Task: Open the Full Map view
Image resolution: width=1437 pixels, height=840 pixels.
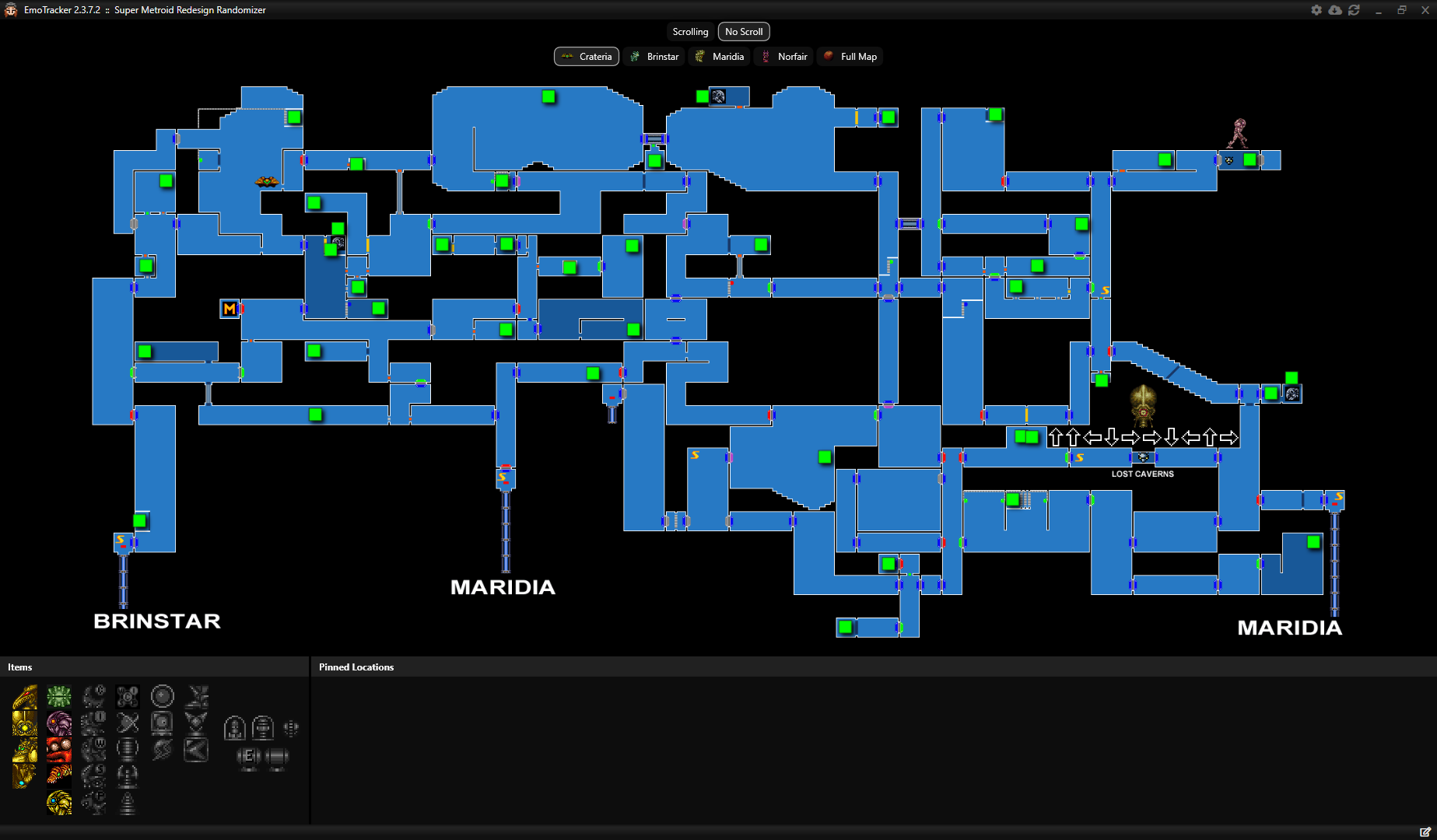Action: tap(850, 56)
